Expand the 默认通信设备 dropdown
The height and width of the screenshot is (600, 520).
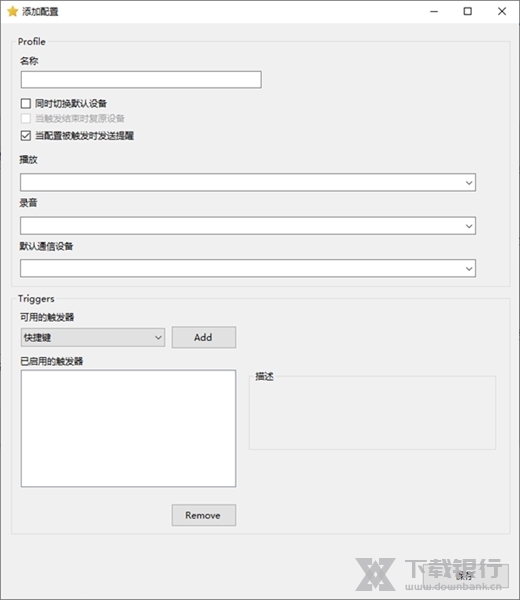click(x=248, y=268)
